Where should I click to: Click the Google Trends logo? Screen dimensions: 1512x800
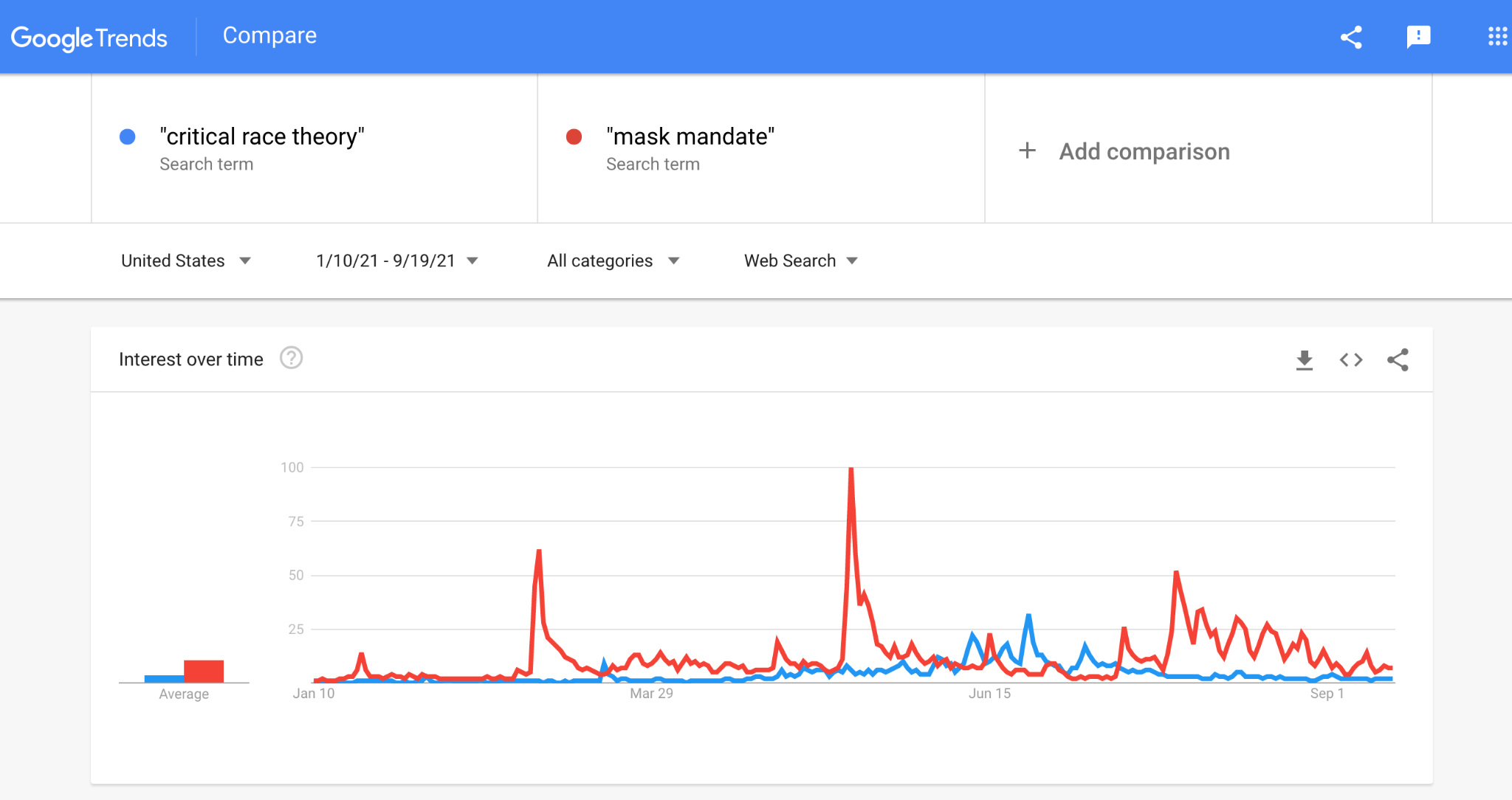click(89, 37)
